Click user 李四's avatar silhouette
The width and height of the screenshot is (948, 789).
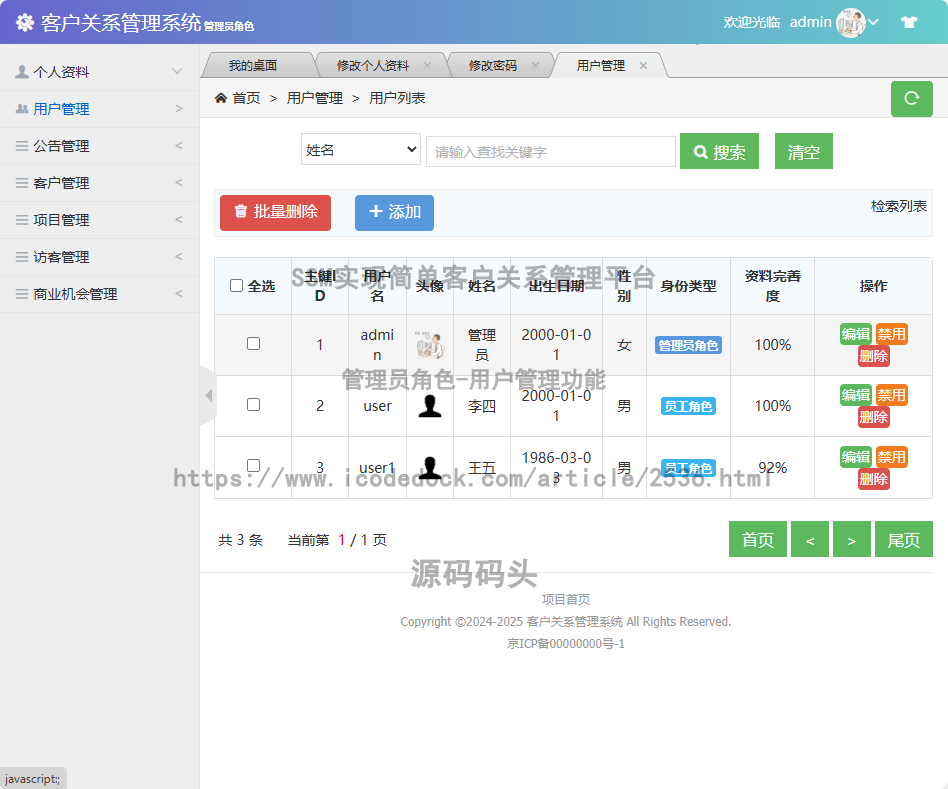point(430,406)
